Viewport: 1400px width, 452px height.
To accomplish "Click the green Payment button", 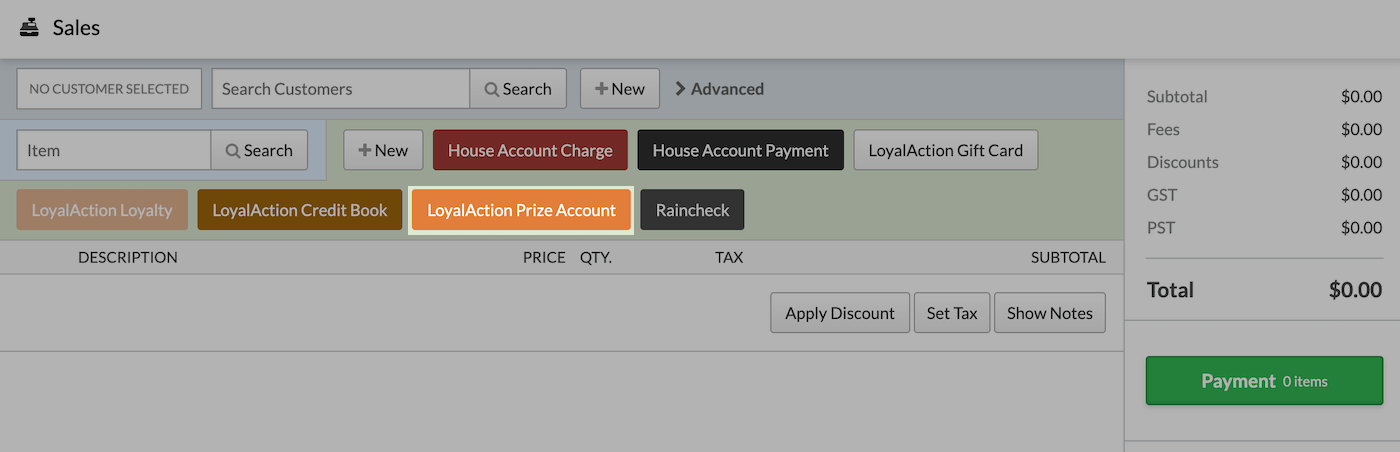I will pyautogui.click(x=1265, y=381).
